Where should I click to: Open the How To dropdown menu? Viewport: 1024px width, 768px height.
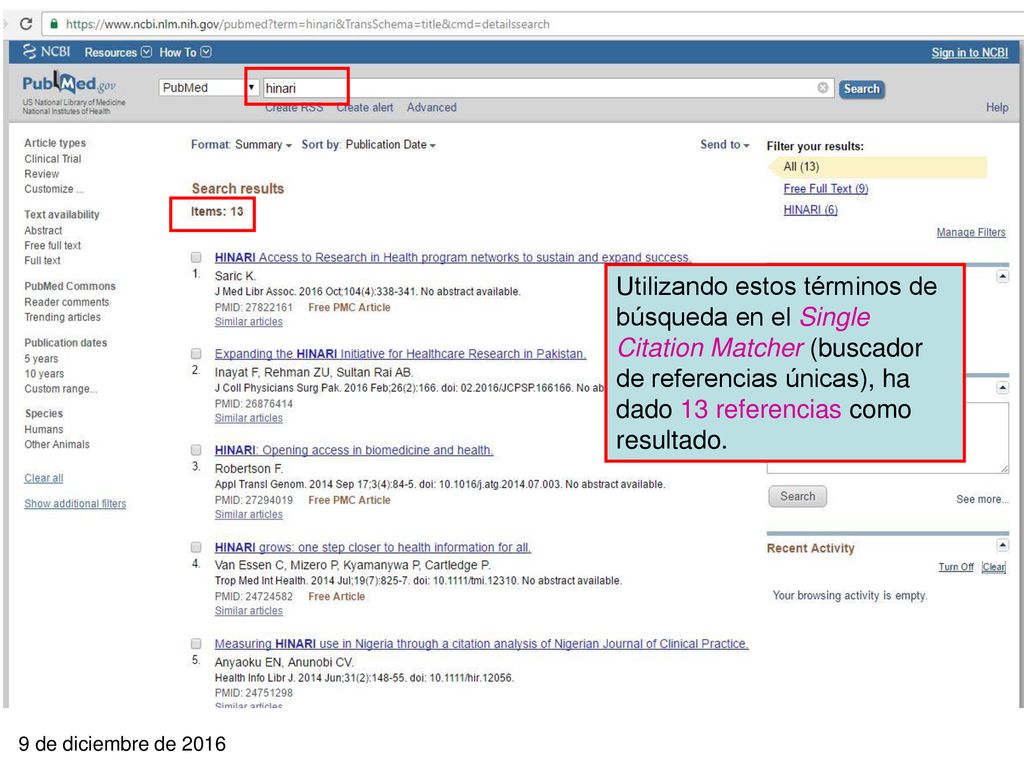coord(185,52)
